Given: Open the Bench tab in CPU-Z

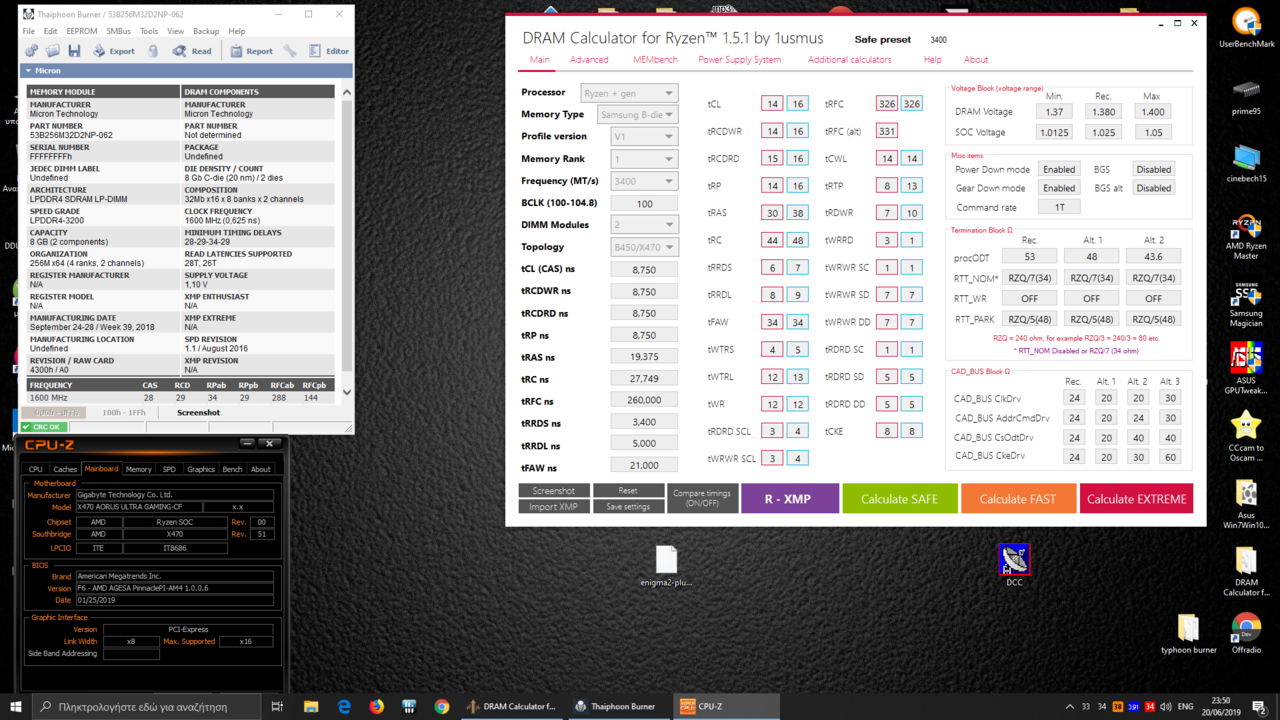Looking at the screenshot, I should [x=232, y=469].
